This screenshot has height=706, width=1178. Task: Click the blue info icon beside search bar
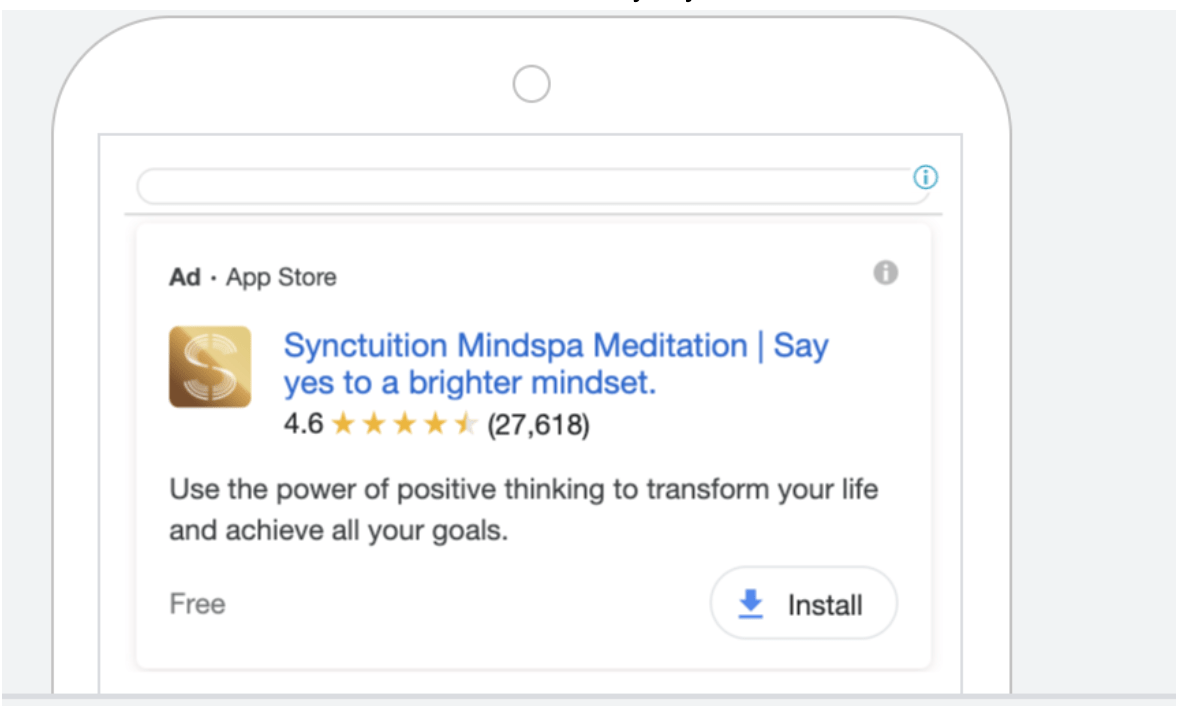point(925,177)
